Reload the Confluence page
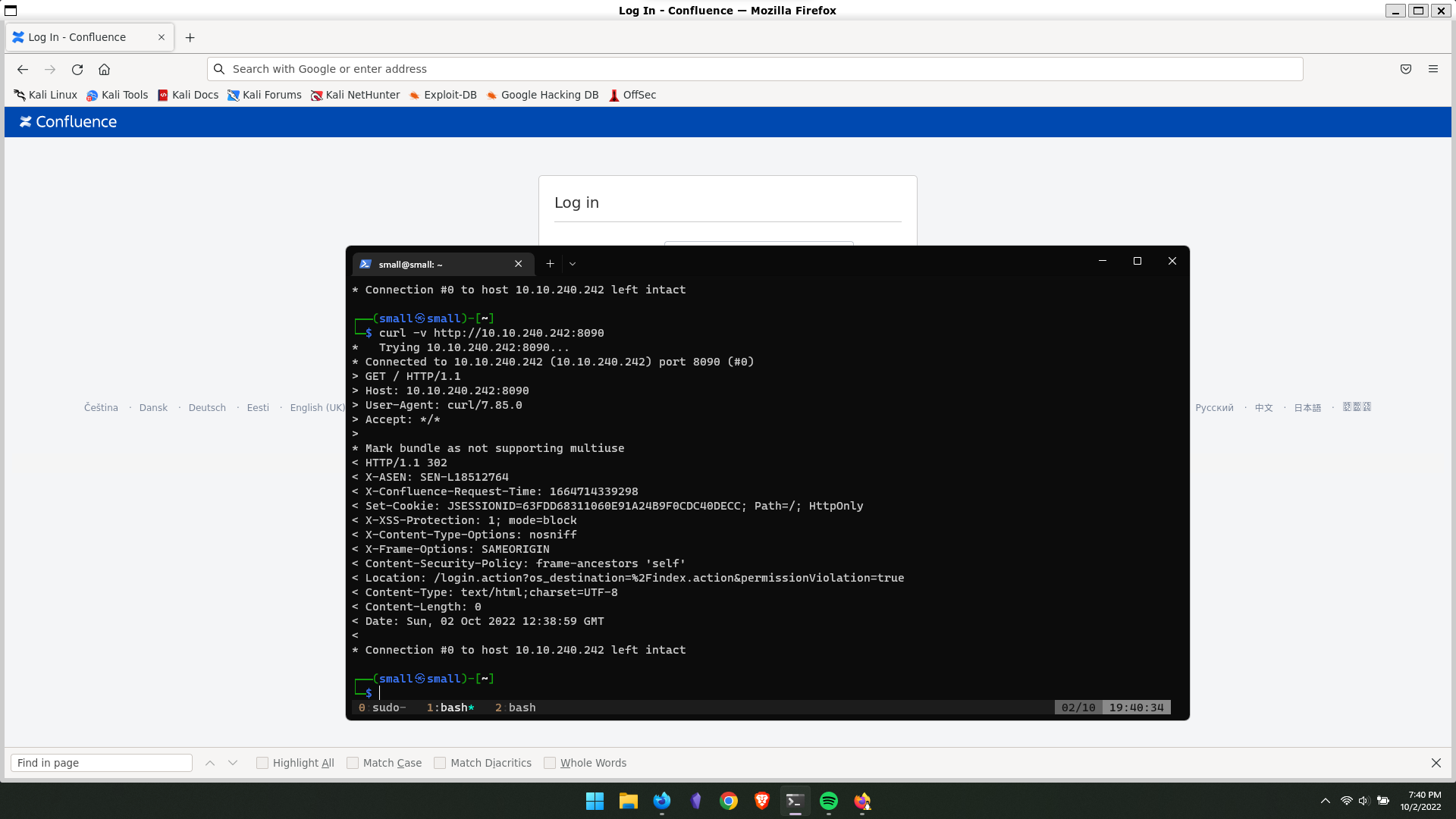The width and height of the screenshot is (1456, 819). pyautogui.click(x=77, y=69)
